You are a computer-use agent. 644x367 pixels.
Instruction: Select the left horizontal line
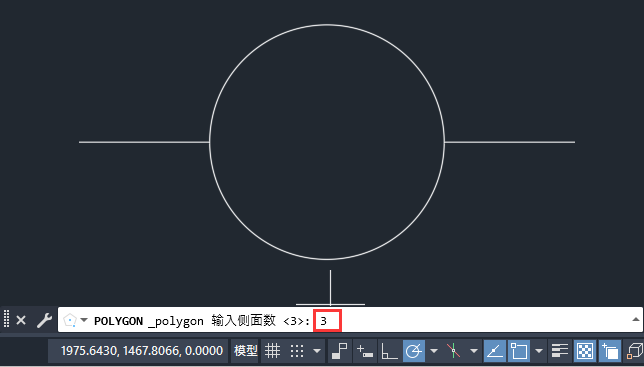144,142
